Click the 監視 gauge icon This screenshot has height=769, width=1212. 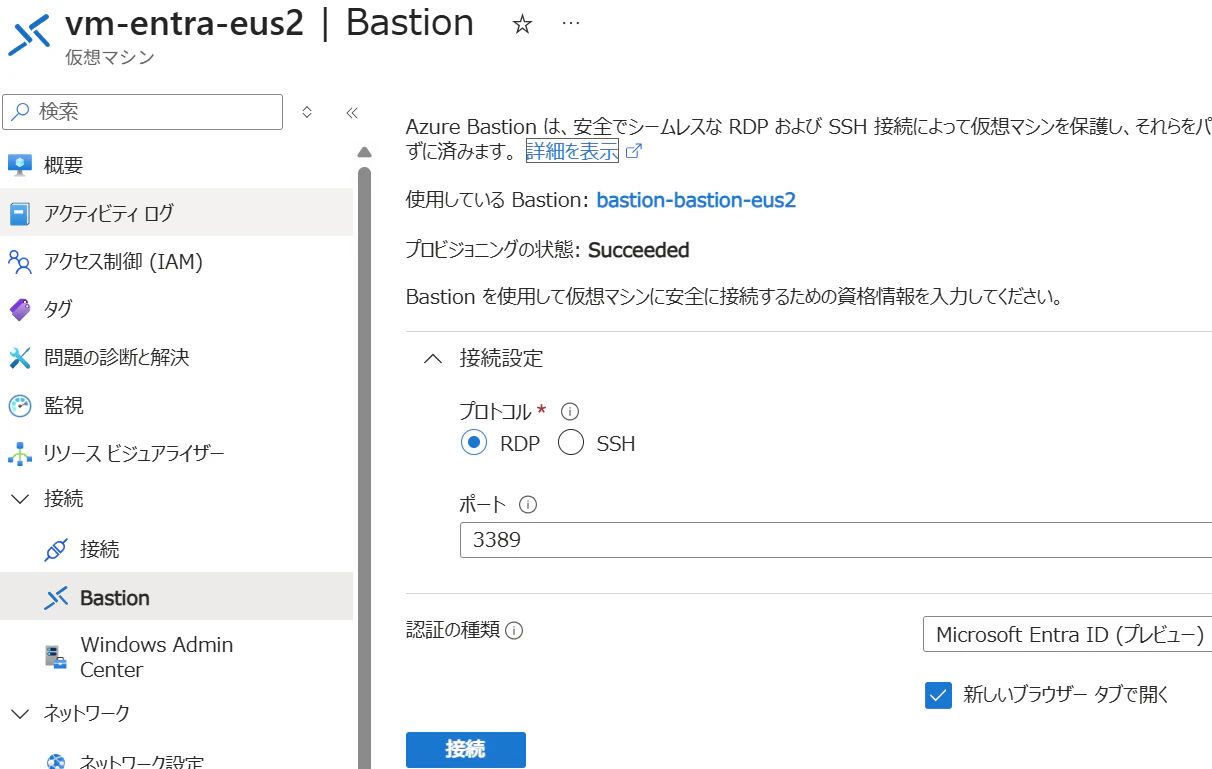(20, 405)
